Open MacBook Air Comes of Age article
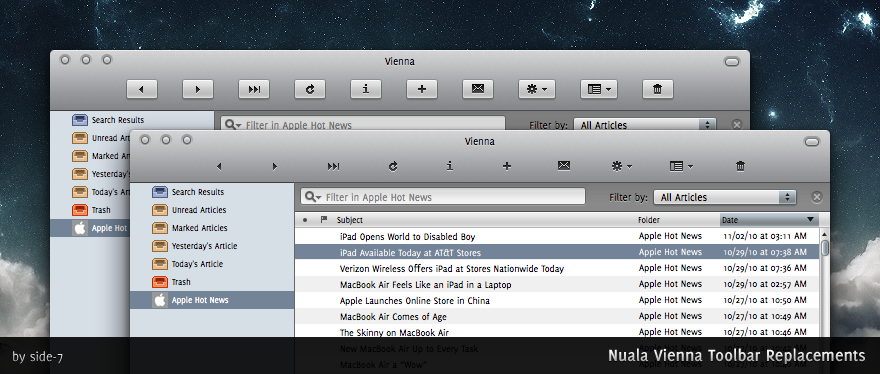880x374 pixels. click(x=557, y=316)
